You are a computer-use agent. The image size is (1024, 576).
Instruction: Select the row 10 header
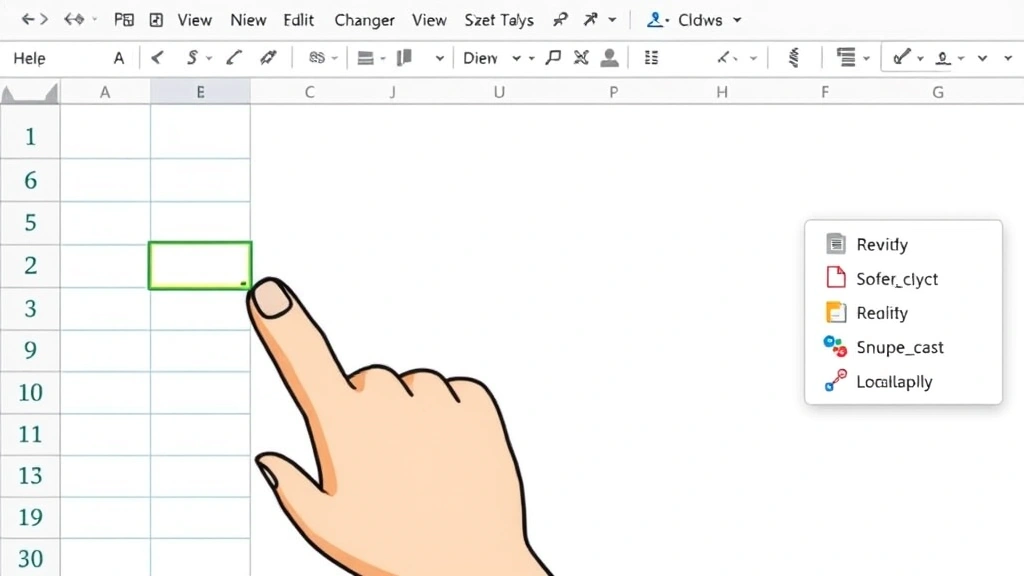(30, 392)
